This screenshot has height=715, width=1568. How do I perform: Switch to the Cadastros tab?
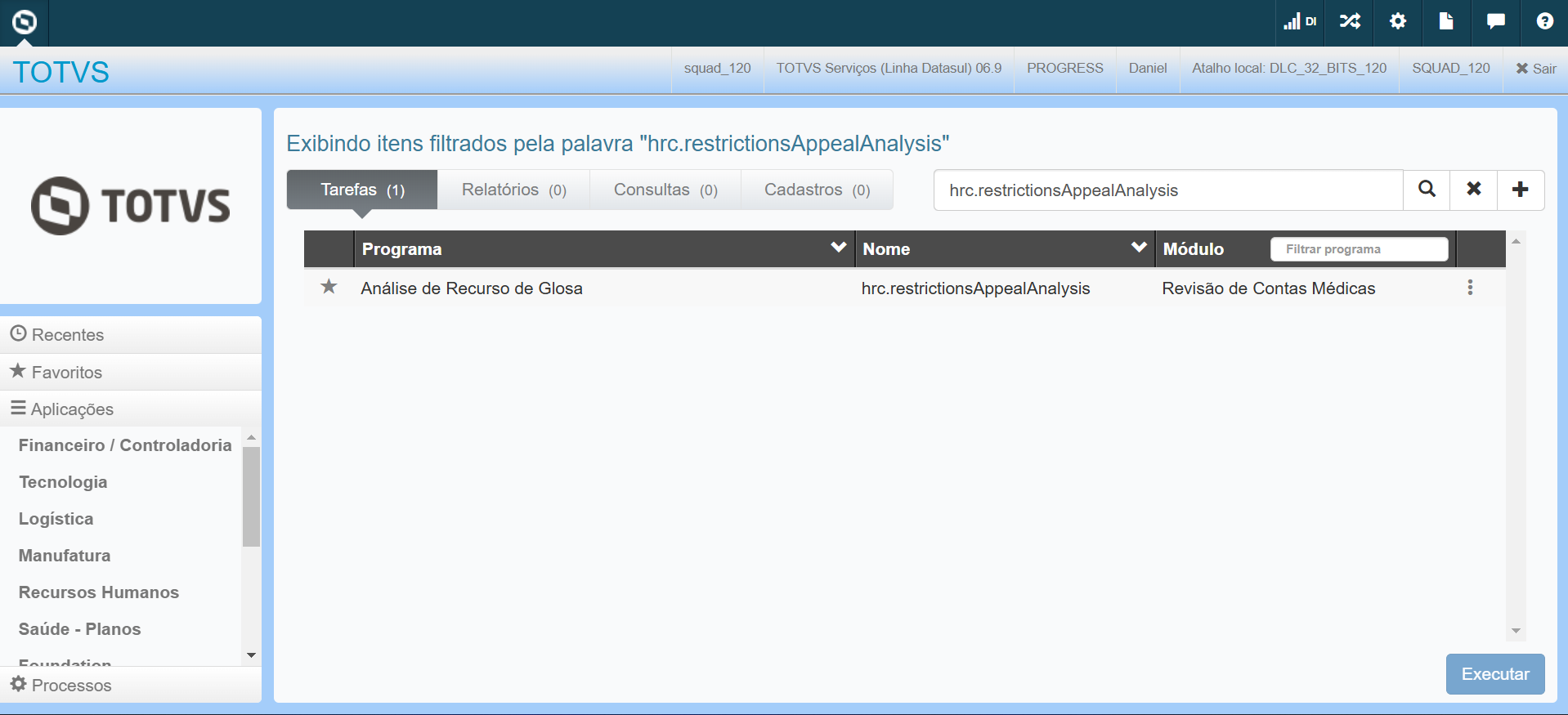pyautogui.click(x=817, y=190)
